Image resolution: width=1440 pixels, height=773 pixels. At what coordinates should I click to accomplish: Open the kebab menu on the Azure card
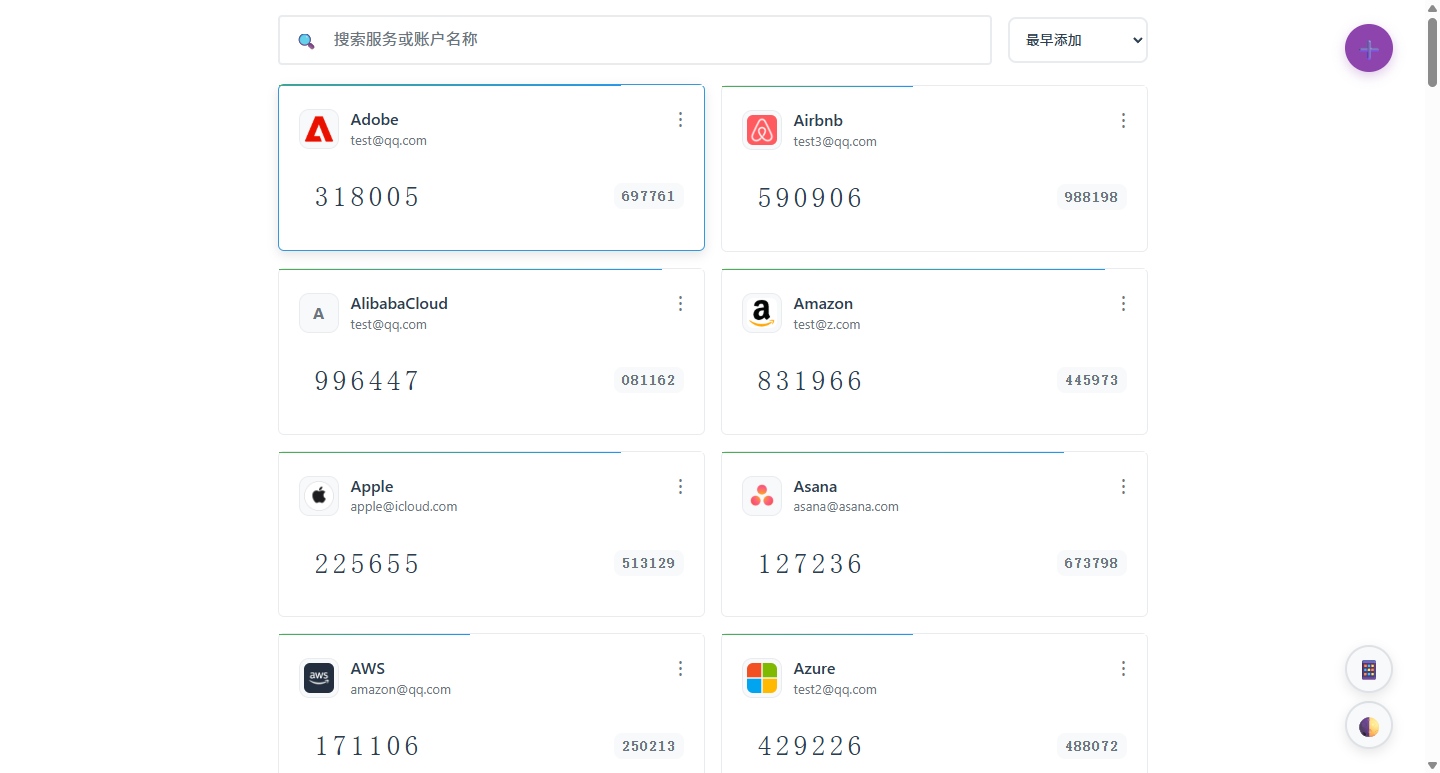[x=1123, y=668]
